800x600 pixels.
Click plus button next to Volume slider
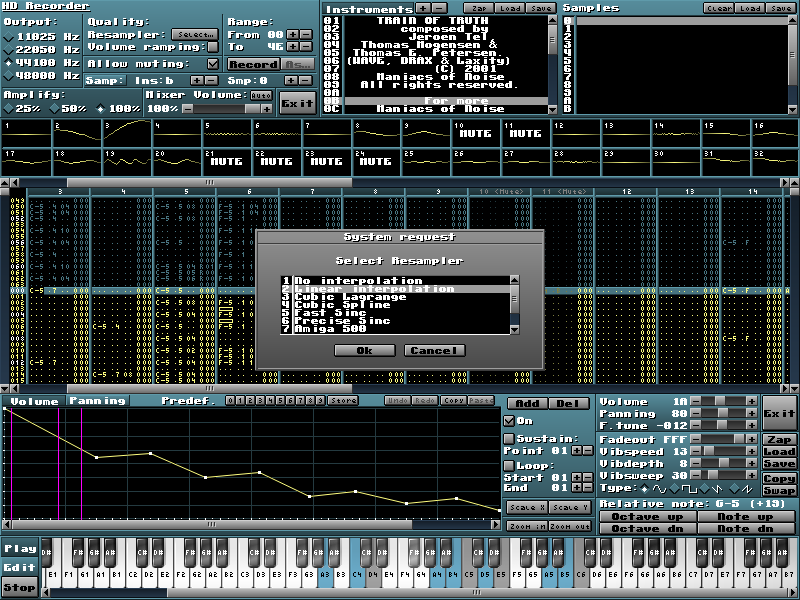751,401
